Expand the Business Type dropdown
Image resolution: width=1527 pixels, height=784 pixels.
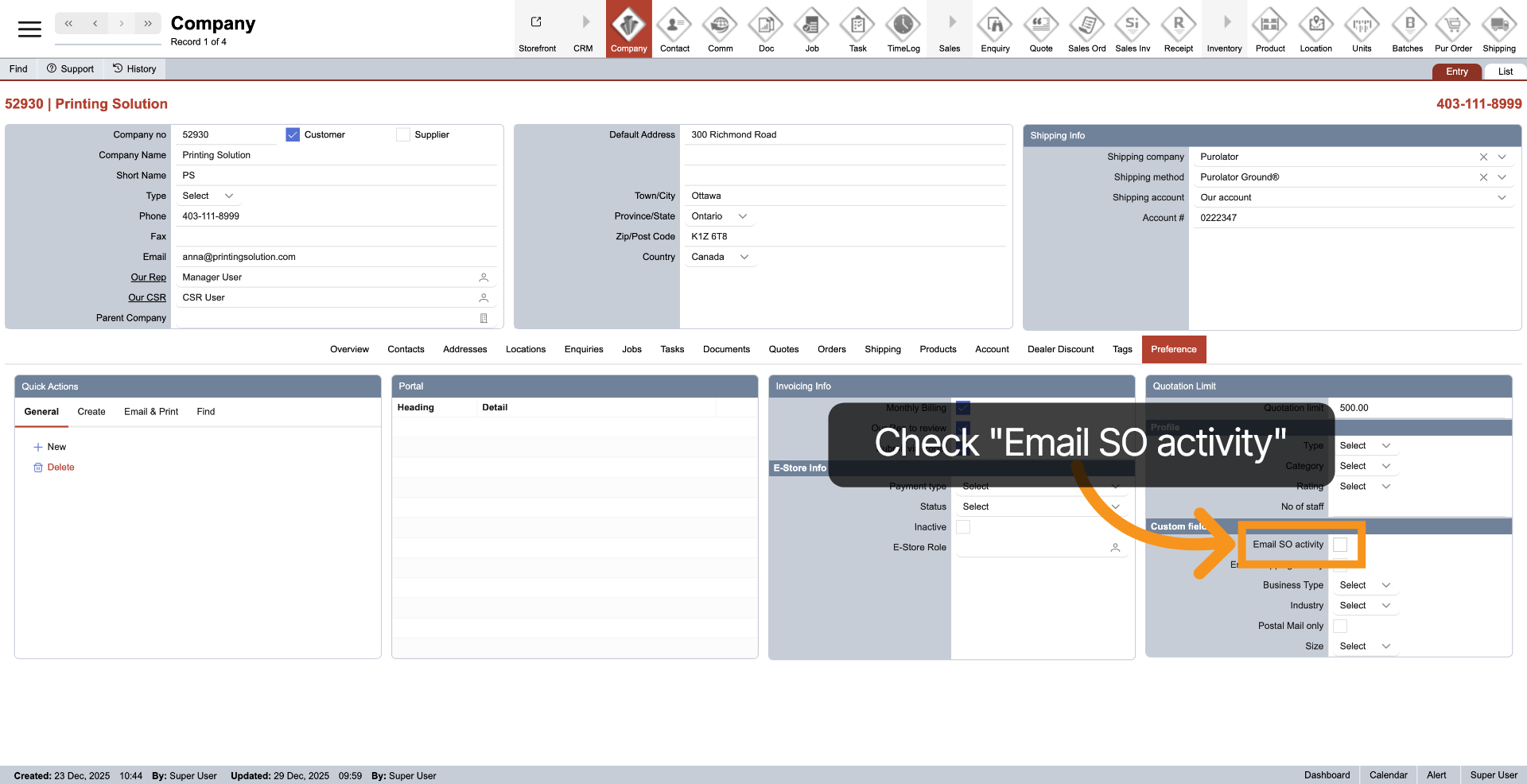(1385, 585)
